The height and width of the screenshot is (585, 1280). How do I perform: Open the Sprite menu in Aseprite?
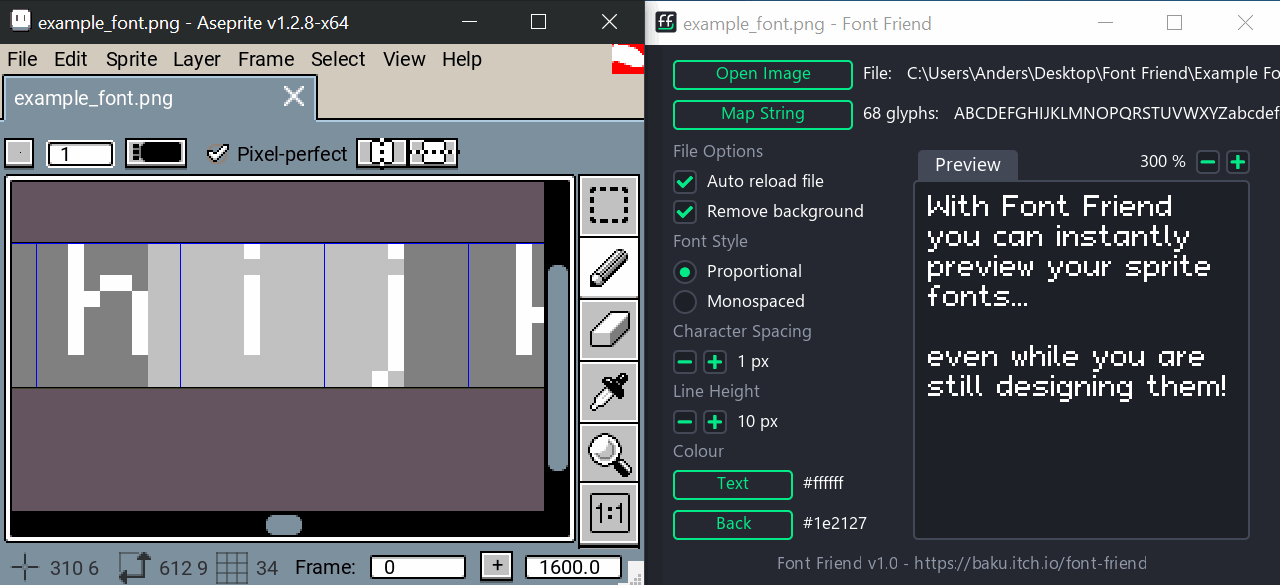tap(131, 59)
